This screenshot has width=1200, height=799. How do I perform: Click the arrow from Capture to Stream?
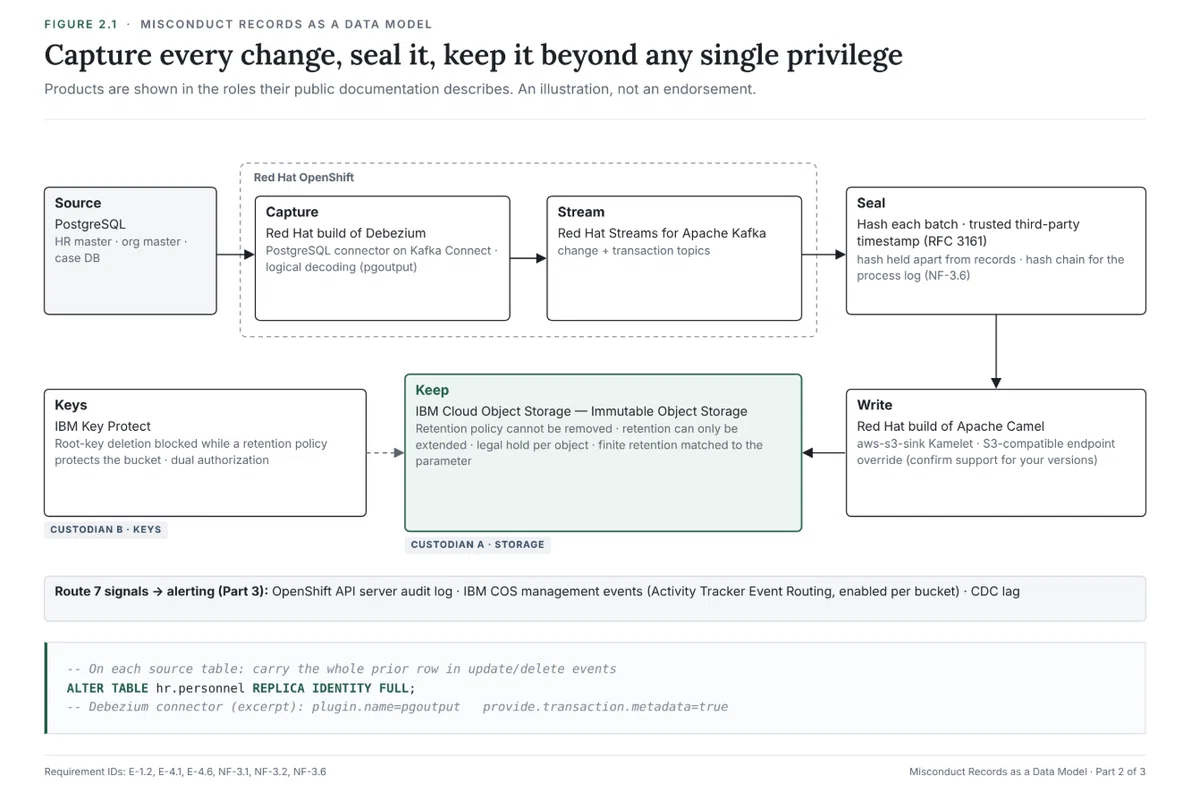528,258
